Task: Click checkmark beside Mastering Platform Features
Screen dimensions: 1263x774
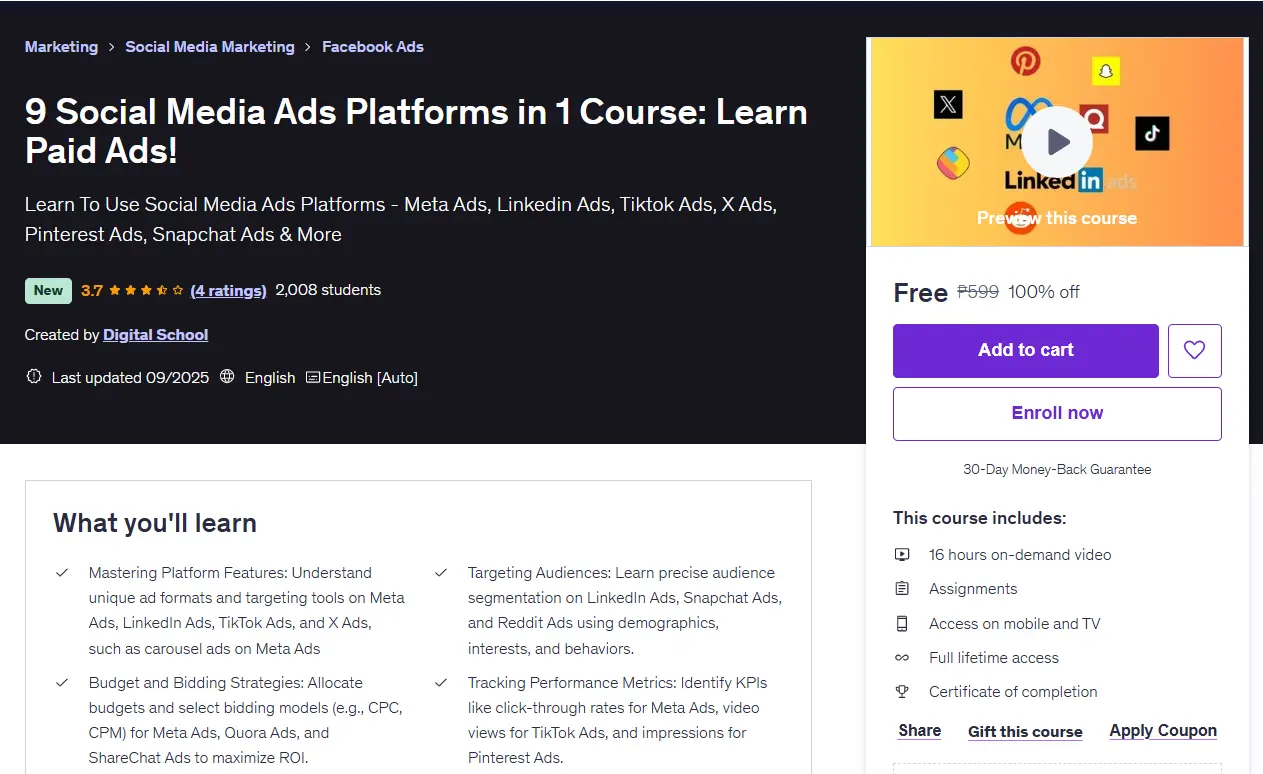Action: click(62, 573)
